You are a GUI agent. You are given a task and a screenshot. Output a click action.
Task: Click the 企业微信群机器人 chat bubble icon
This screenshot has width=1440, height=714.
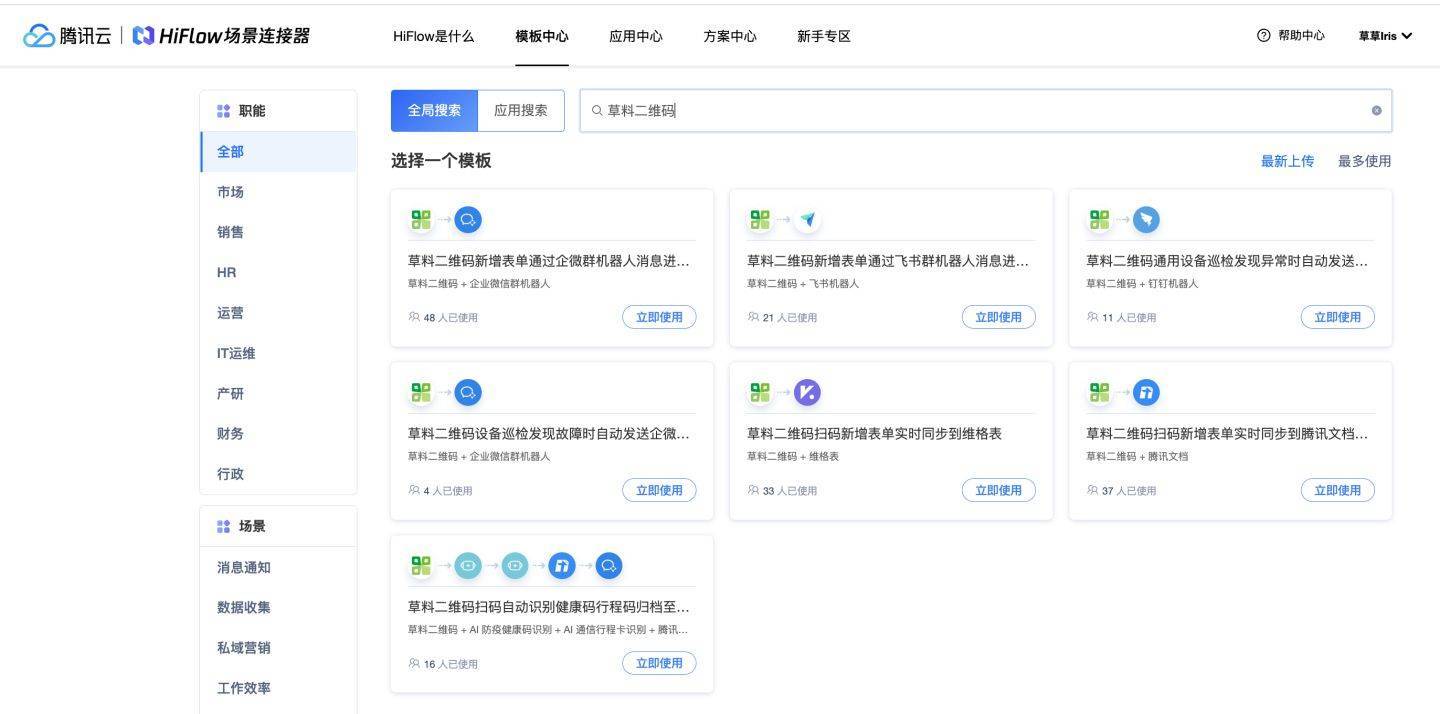pyautogui.click(x=468, y=219)
